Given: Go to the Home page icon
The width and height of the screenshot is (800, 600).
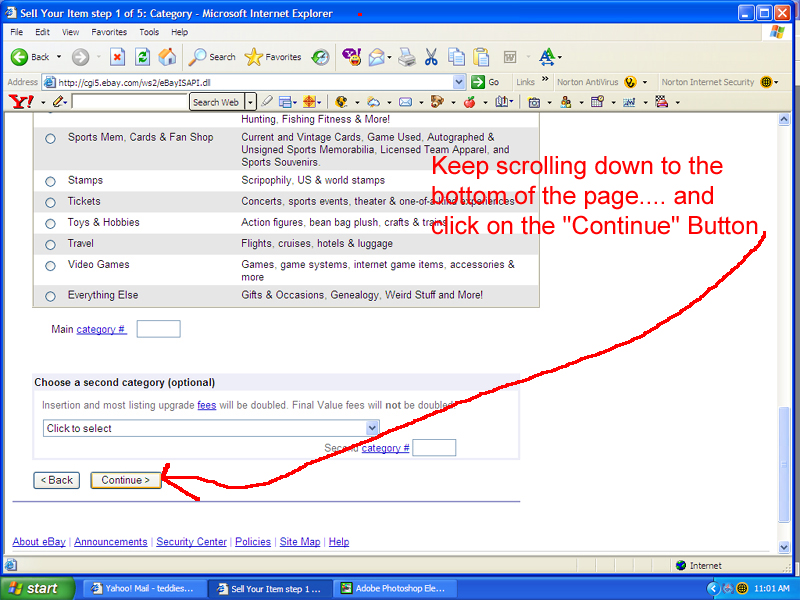Looking at the screenshot, I should click(x=167, y=57).
